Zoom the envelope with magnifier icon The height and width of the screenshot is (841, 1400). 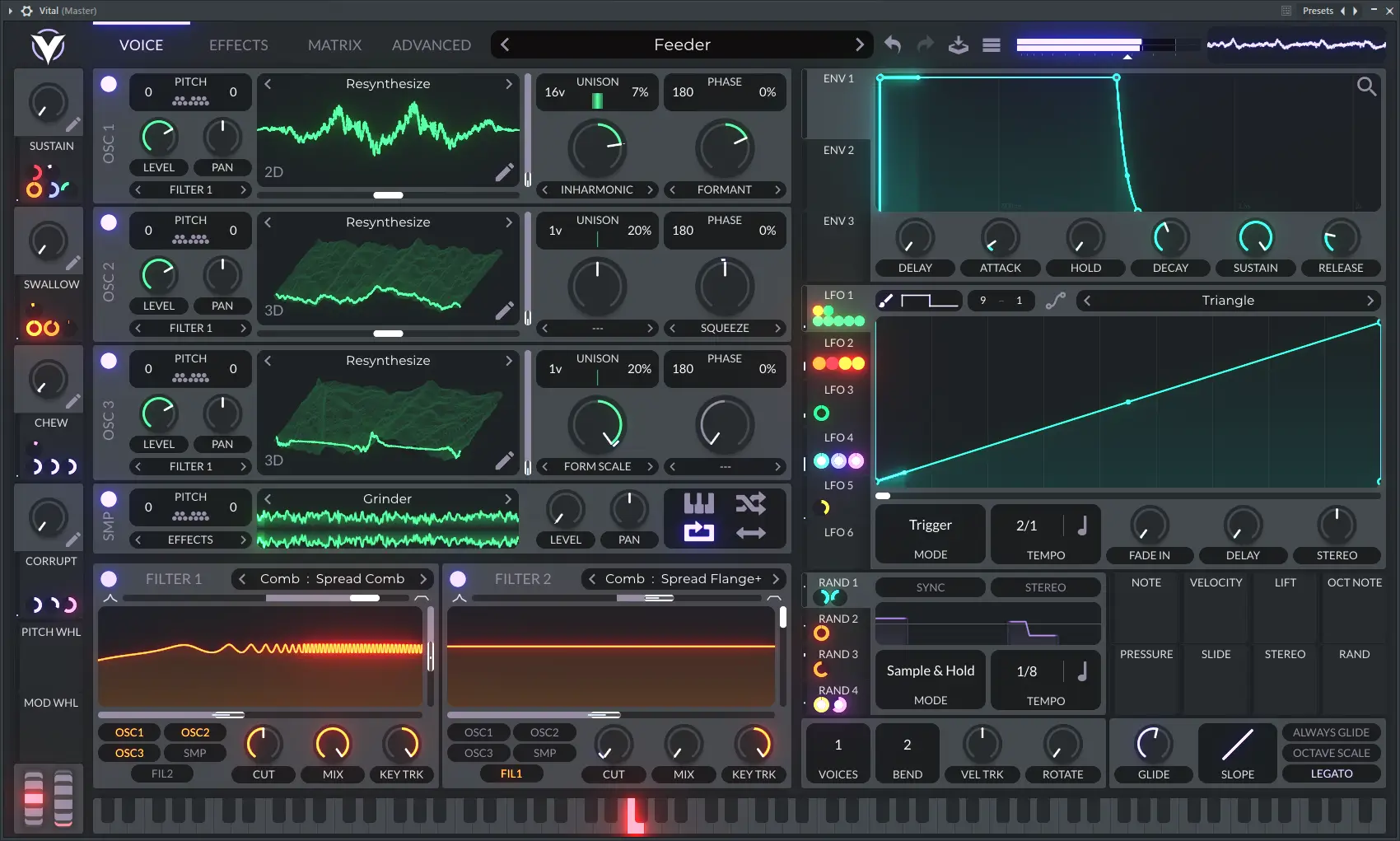coord(1366,86)
